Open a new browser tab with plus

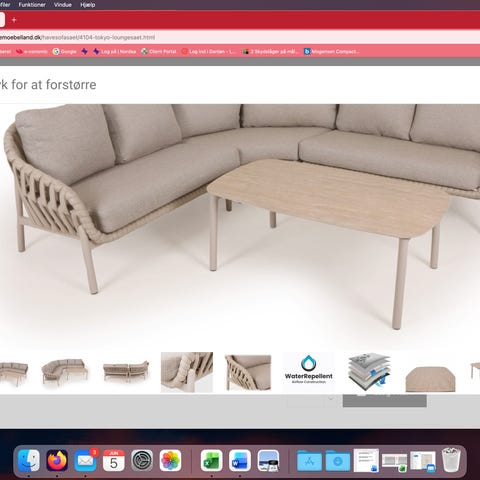[x=14, y=20]
